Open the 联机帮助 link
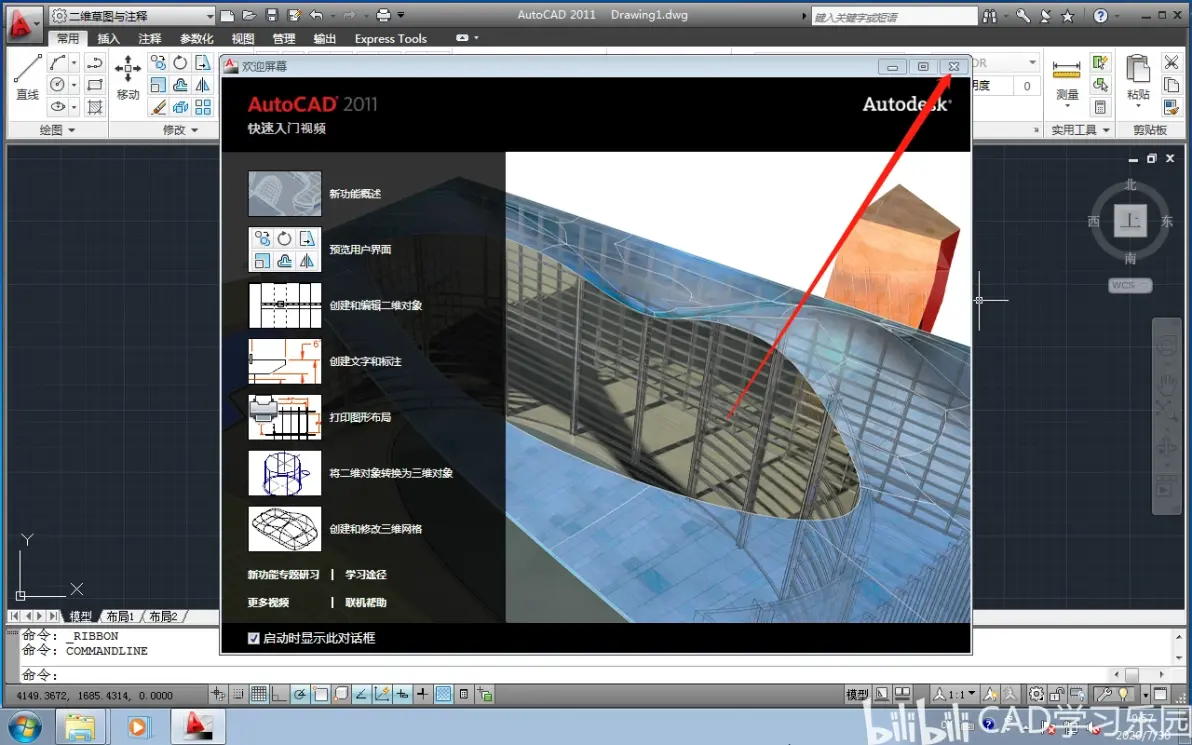Viewport: 1192px width, 745px height. pos(366,602)
